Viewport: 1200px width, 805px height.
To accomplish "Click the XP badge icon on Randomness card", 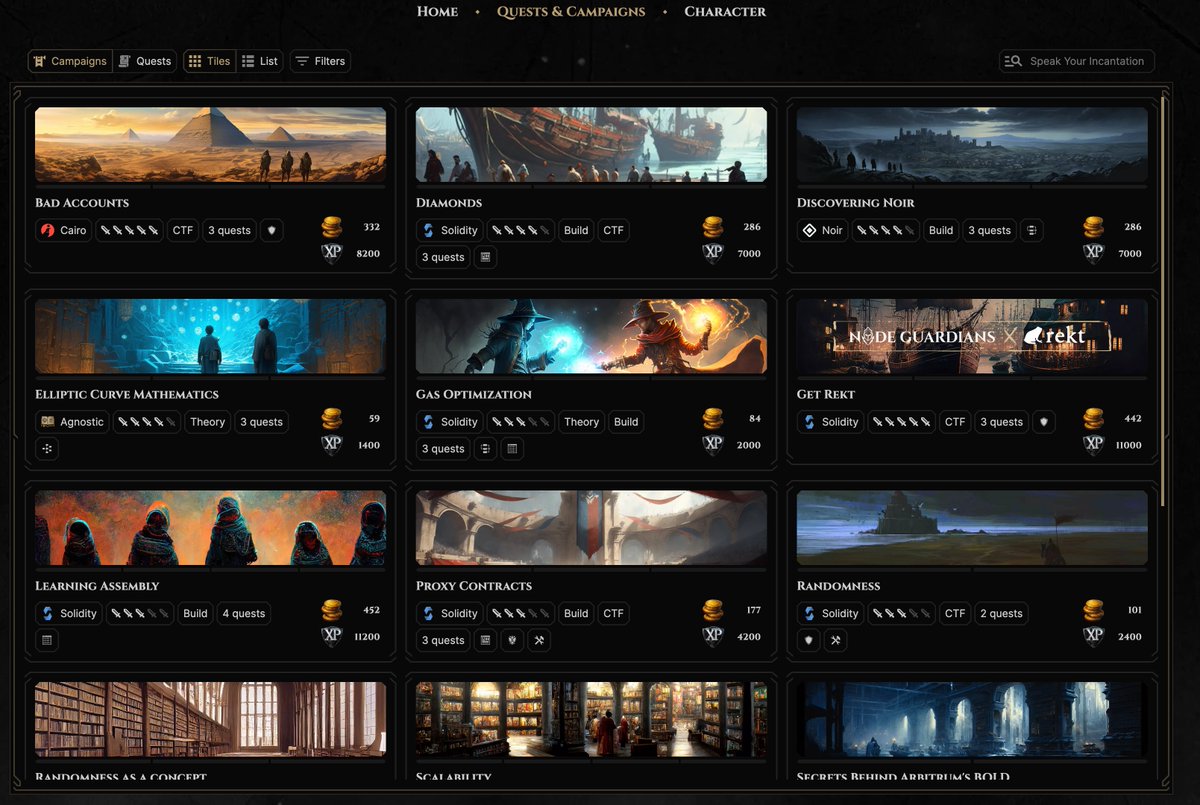I will pyautogui.click(x=1094, y=637).
